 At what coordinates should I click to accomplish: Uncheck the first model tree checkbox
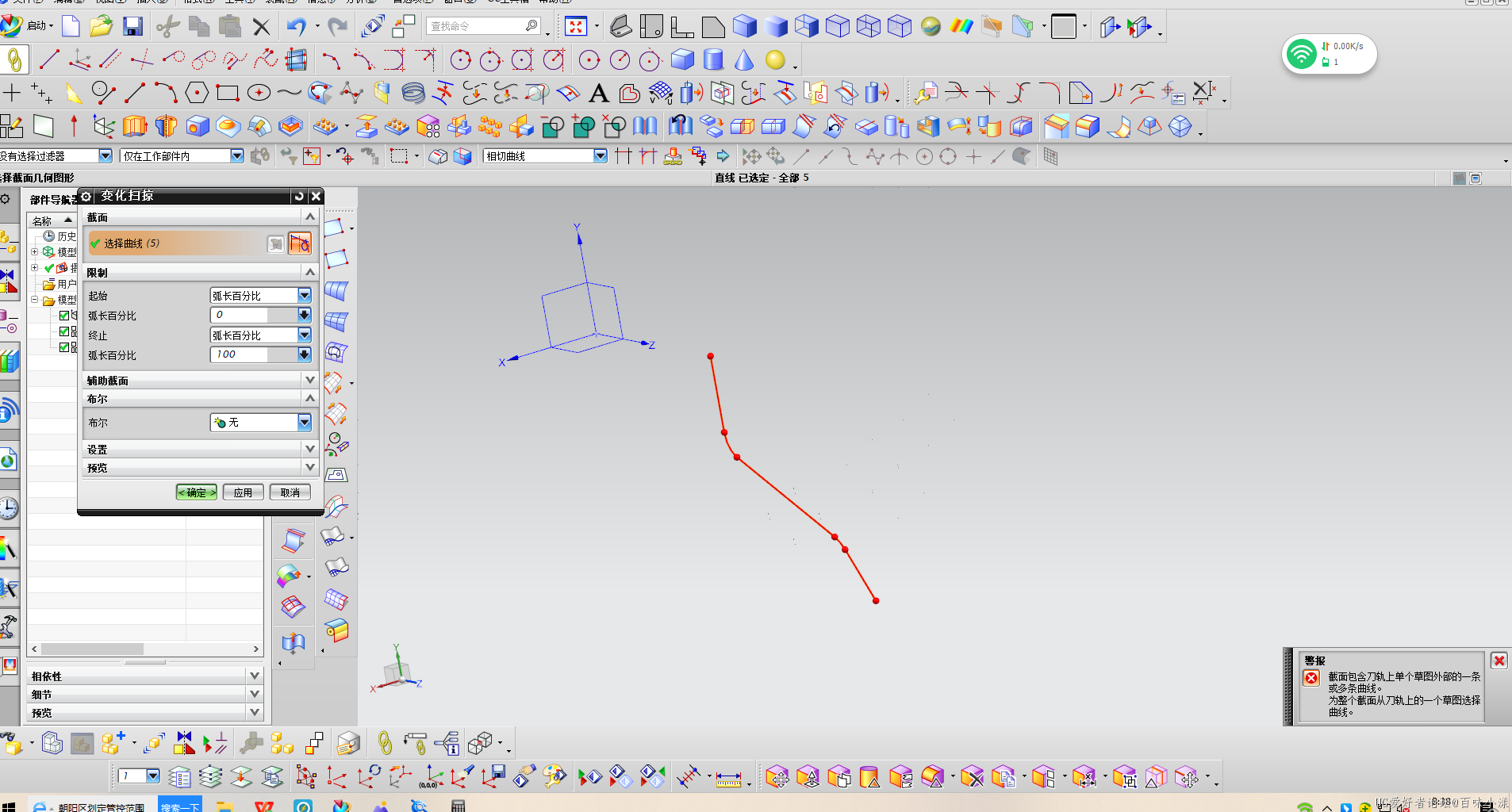tap(65, 316)
